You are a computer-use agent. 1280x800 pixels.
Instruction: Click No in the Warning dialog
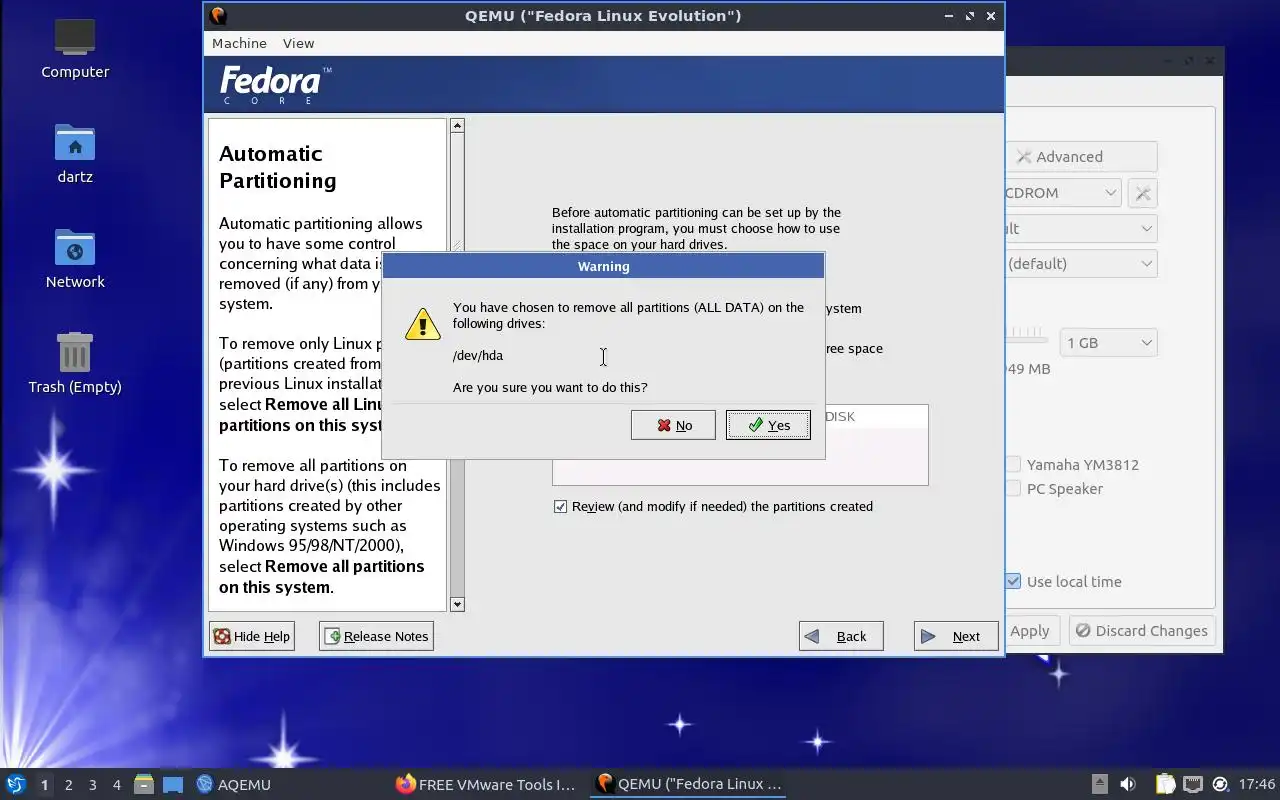click(673, 425)
